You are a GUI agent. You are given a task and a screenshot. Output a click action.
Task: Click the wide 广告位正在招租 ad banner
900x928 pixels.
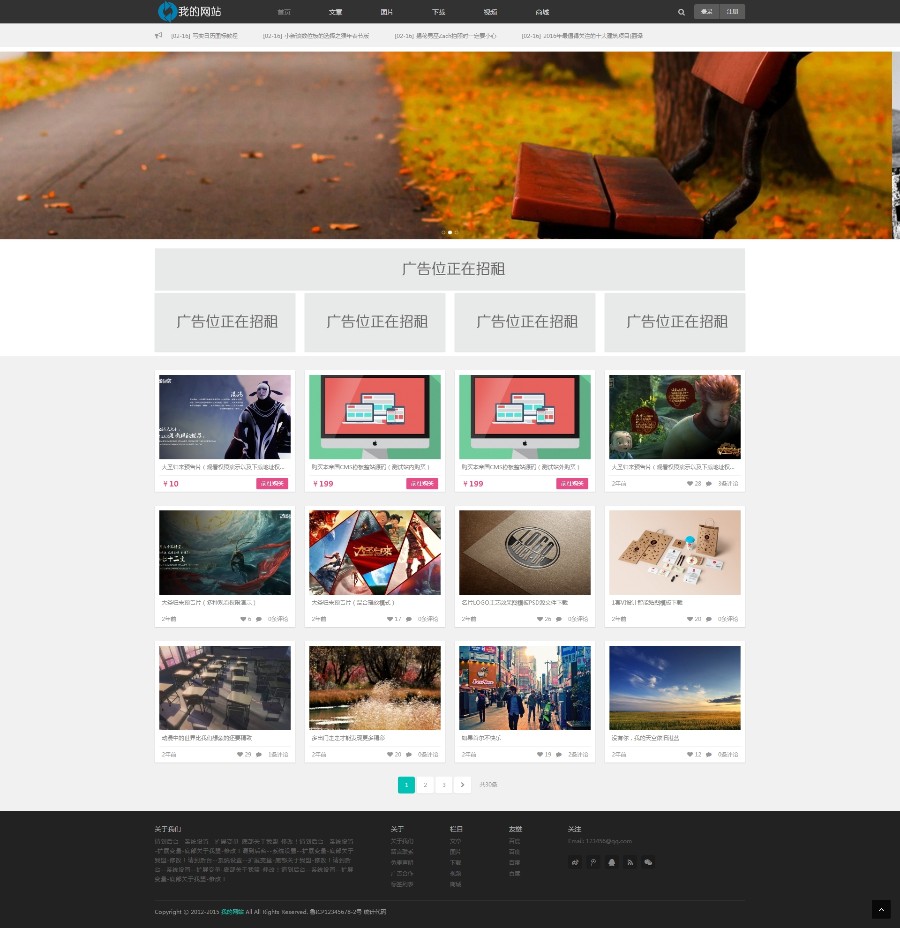tap(450, 269)
